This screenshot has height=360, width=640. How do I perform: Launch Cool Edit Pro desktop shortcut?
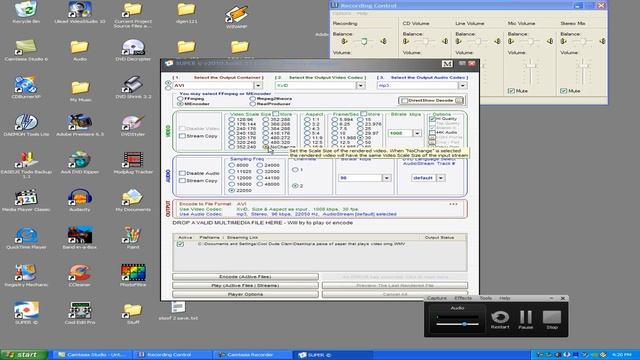(x=80, y=313)
